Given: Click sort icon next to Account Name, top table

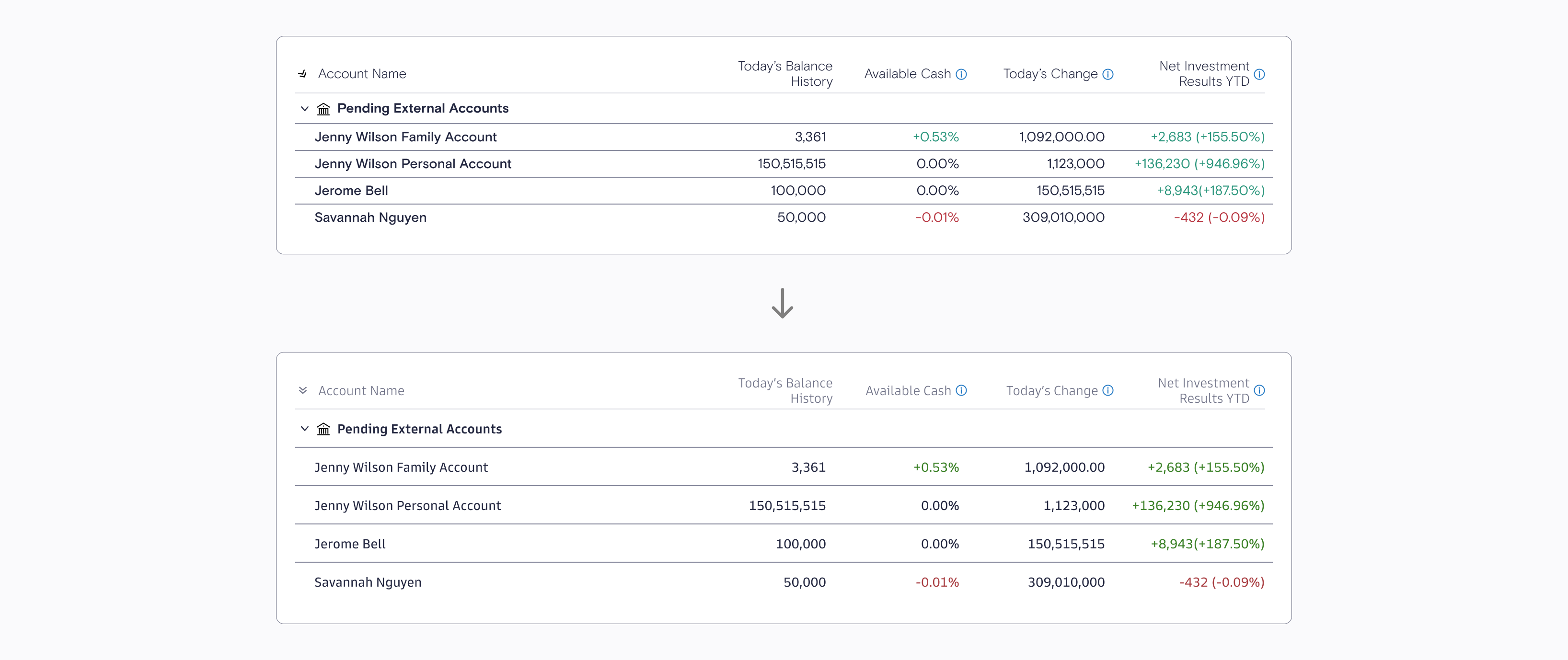Looking at the screenshot, I should [x=302, y=74].
